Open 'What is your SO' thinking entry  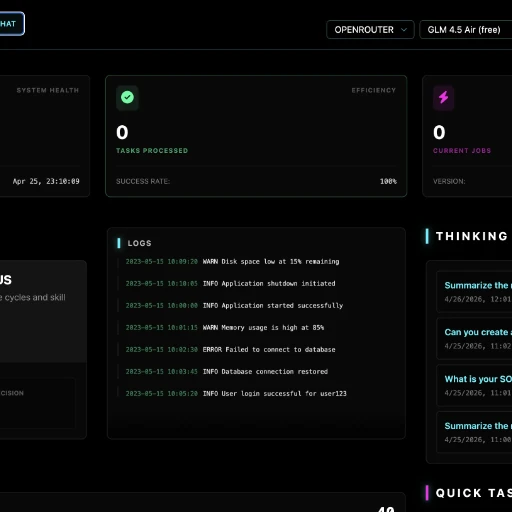click(x=474, y=386)
